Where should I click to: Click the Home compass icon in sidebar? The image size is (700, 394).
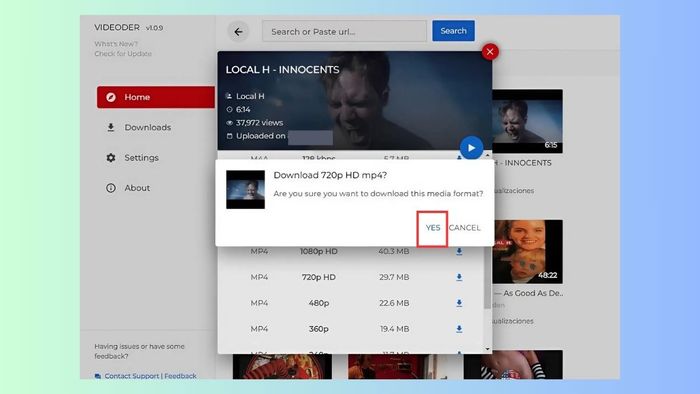point(111,97)
